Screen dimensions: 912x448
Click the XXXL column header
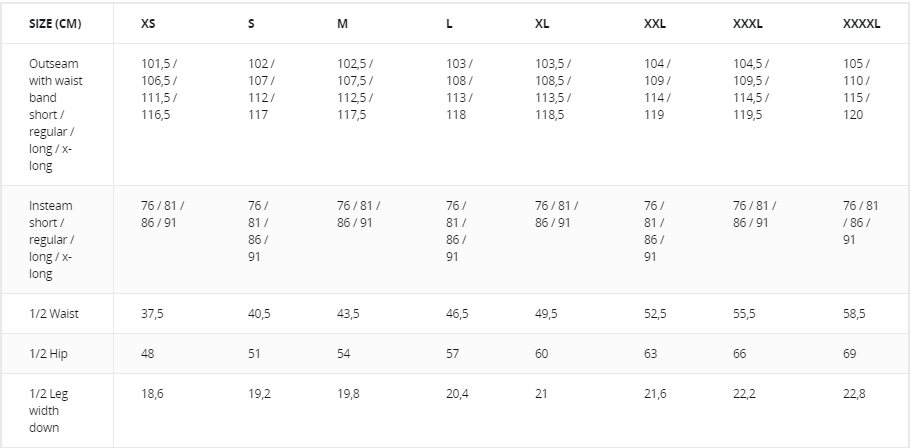tap(748, 23)
